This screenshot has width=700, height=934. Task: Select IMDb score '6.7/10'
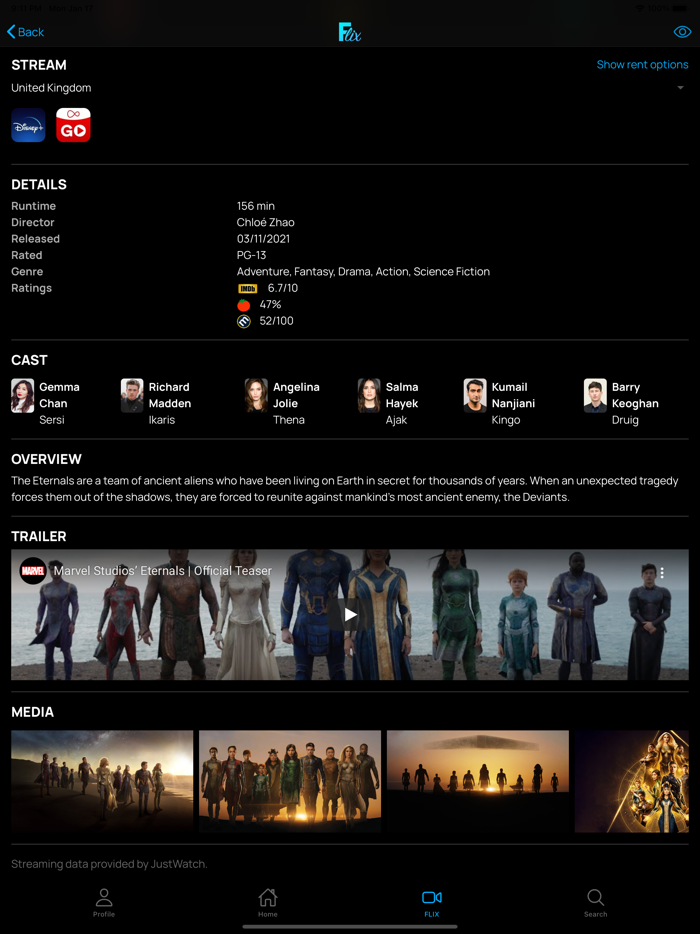282,288
